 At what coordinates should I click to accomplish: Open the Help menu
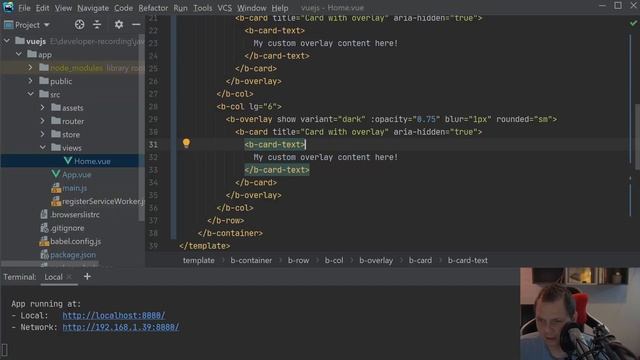pos(280,8)
